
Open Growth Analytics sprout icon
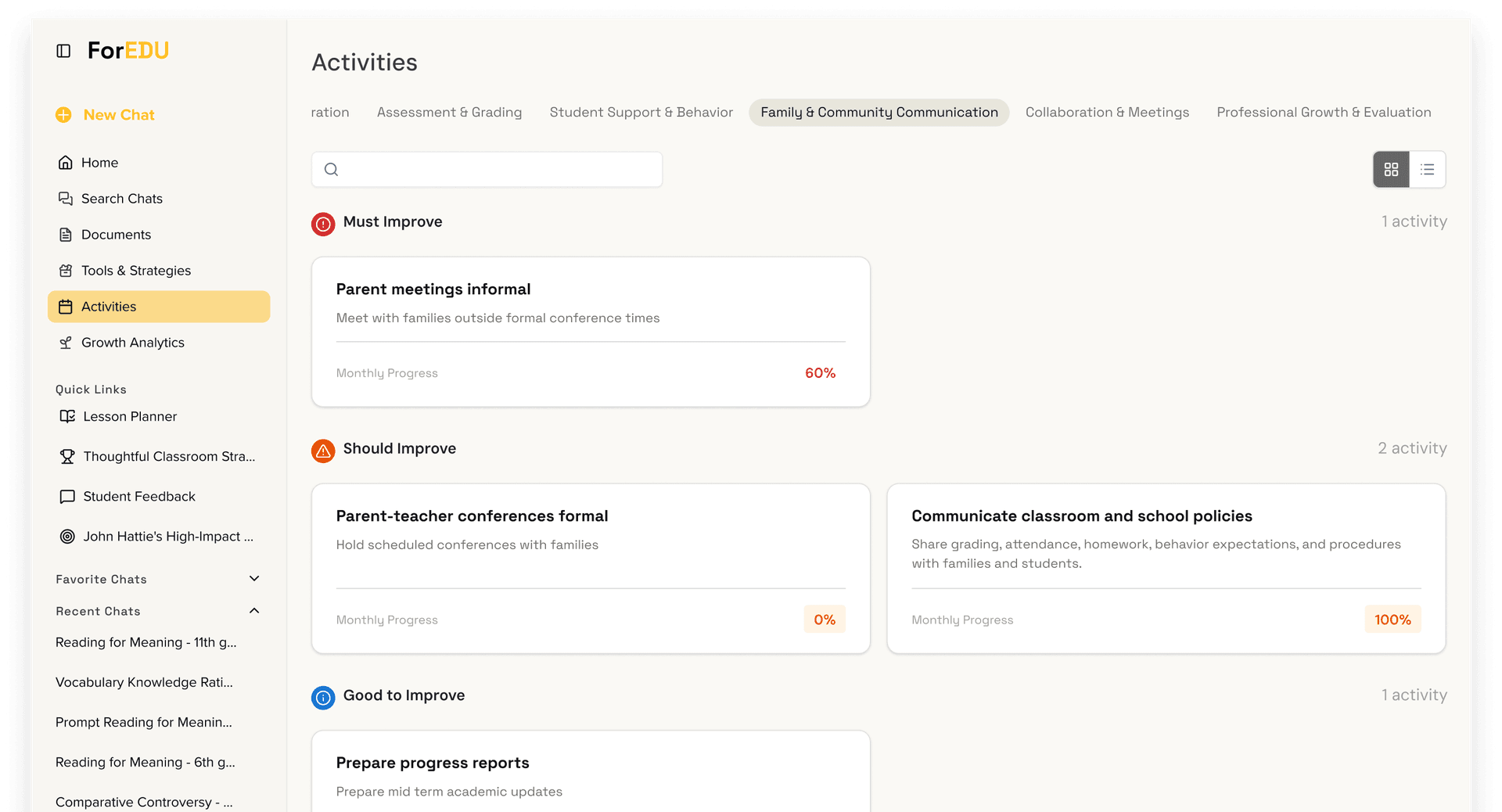pyautogui.click(x=66, y=343)
